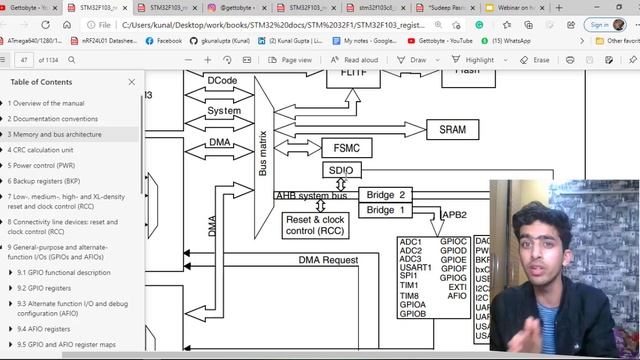Open the contents sidebar toggle icon
This screenshot has width=640, height=360.
(x=2, y=60)
